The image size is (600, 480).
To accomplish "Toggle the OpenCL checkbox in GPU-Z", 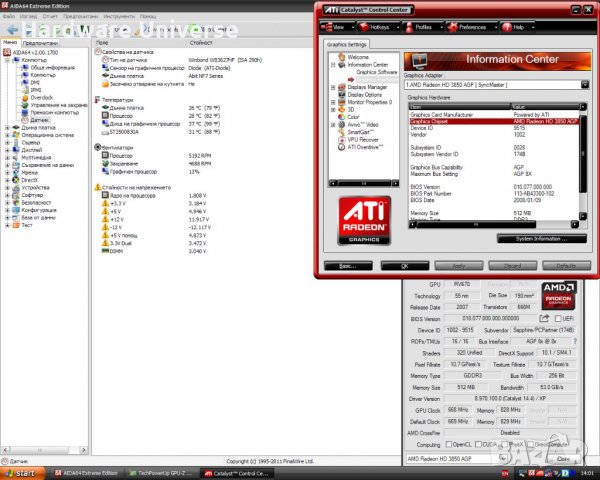I will pyautogui.click(x=449, y=444).
